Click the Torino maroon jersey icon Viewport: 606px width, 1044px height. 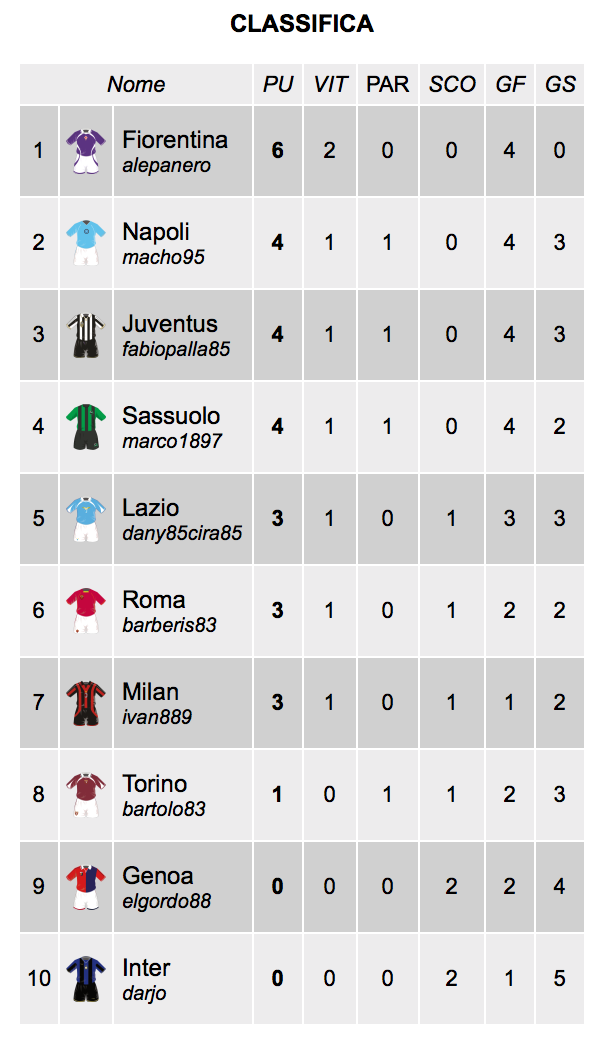click(86, 795)
